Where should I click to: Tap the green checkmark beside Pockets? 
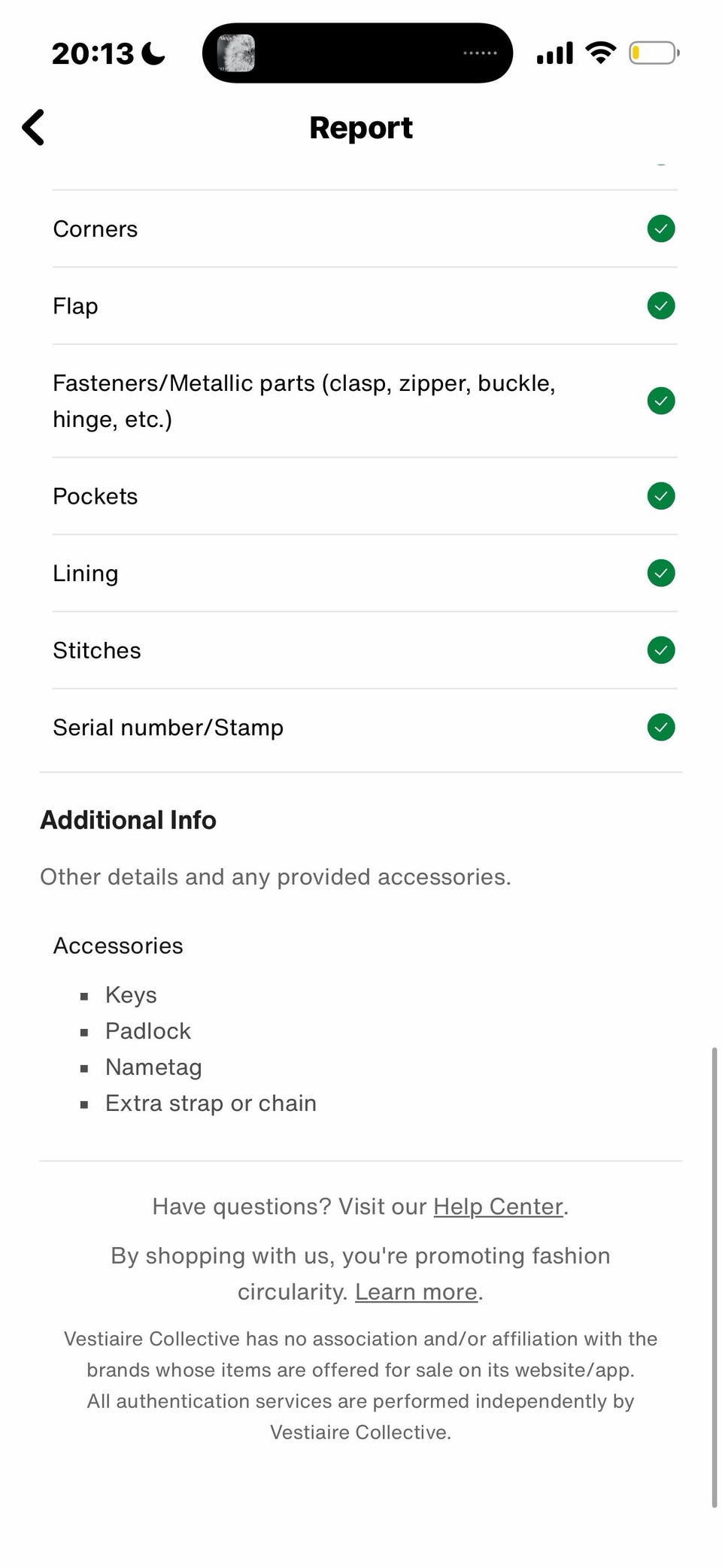click(661, 496)
